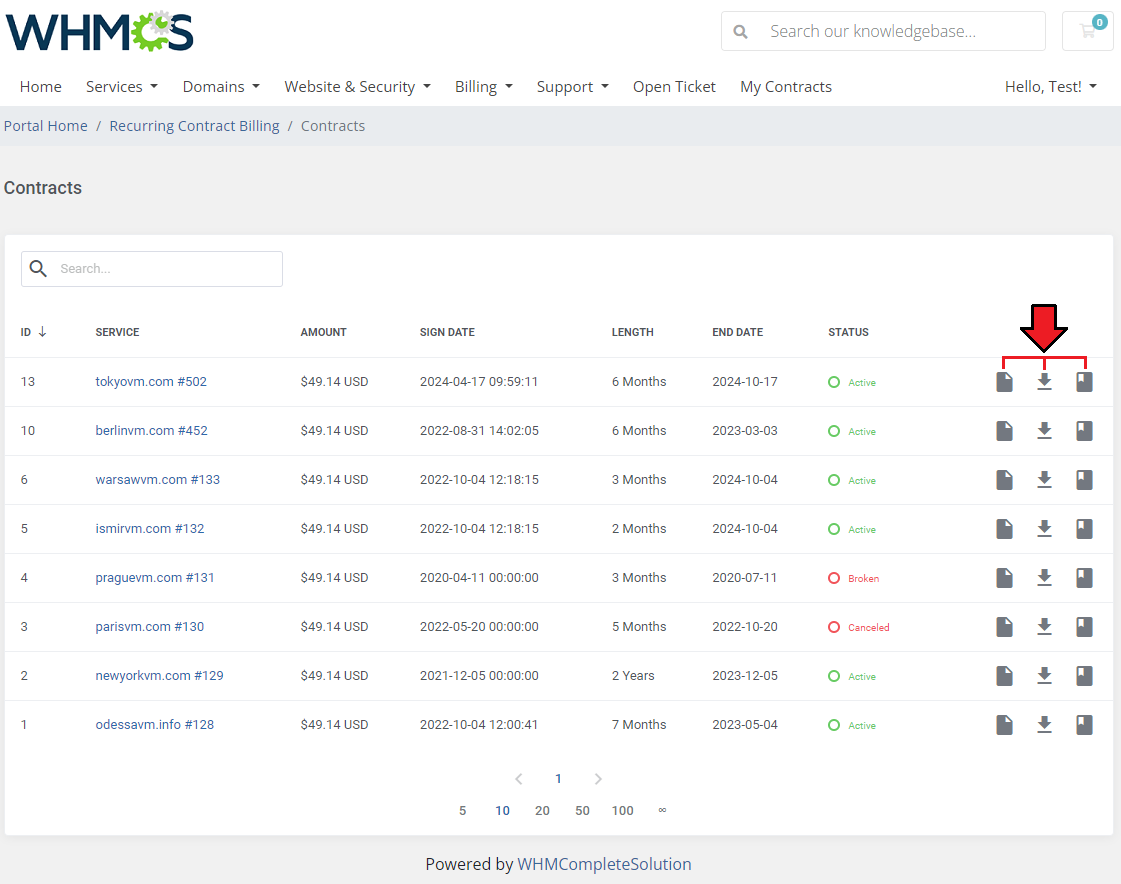
Task: Open the shopping cart
Action: click(x=1087, y=31)
